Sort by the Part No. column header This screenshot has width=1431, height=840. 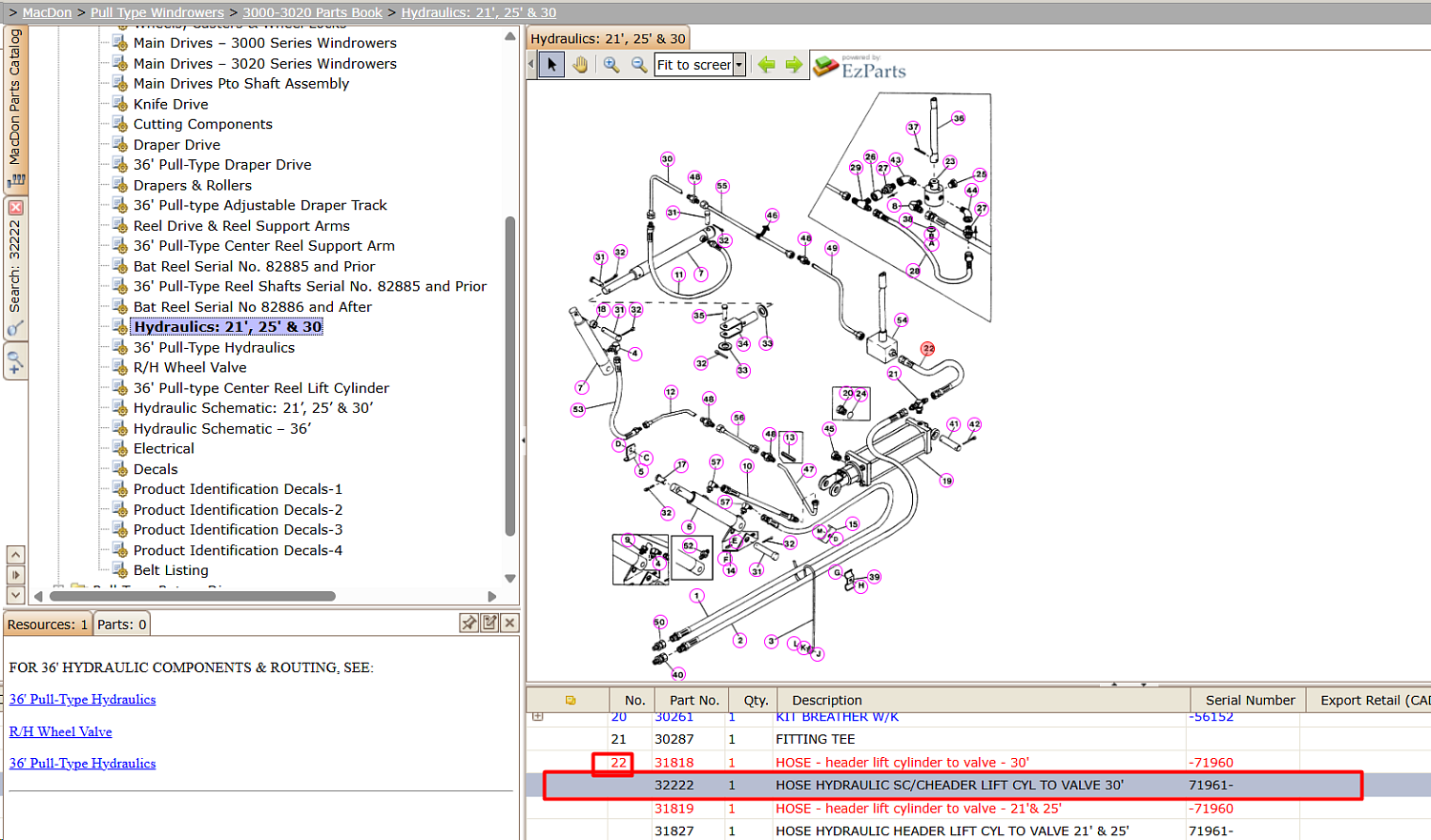coord(694,700)
